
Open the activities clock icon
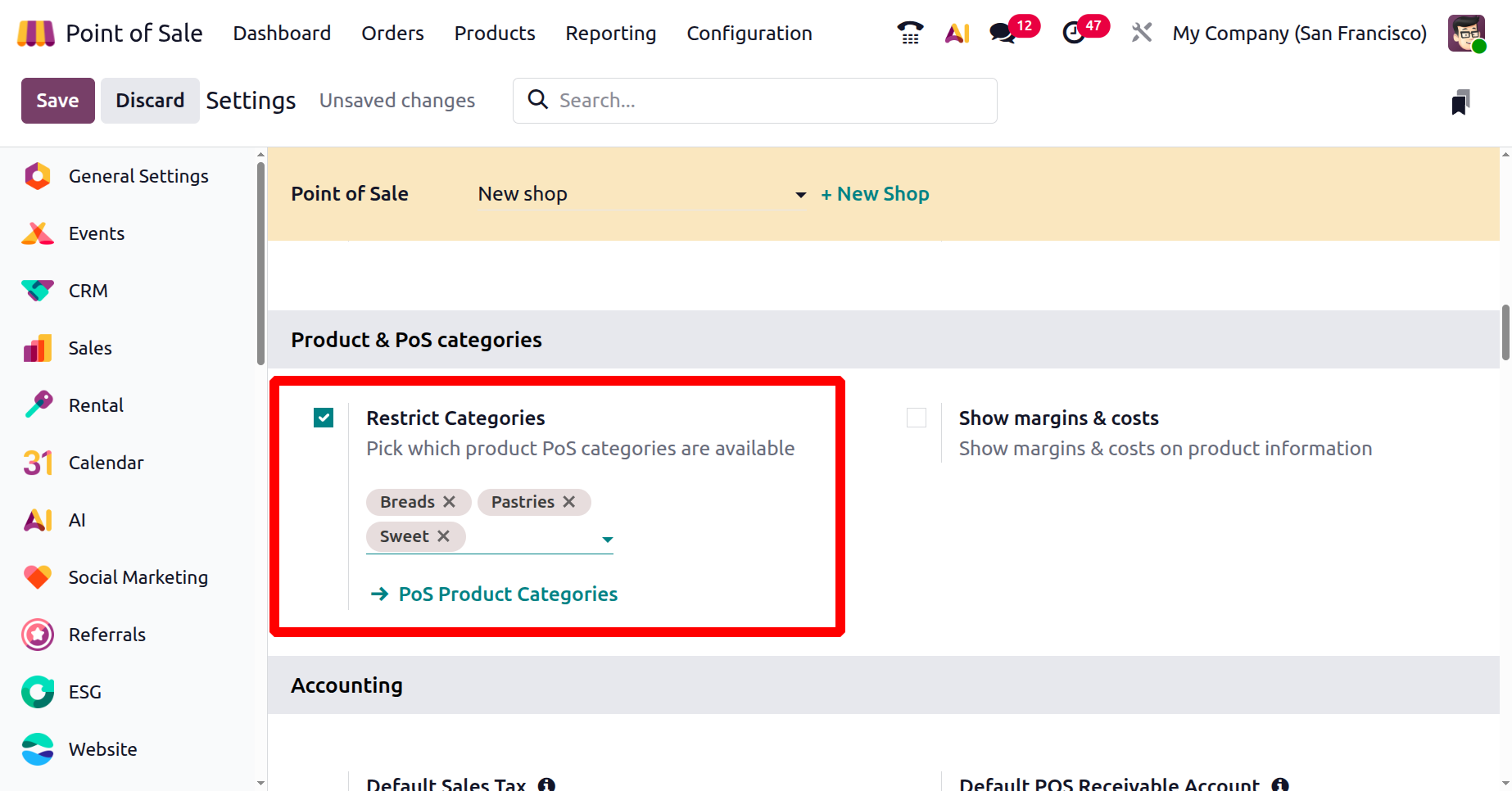click(1073, 33)
